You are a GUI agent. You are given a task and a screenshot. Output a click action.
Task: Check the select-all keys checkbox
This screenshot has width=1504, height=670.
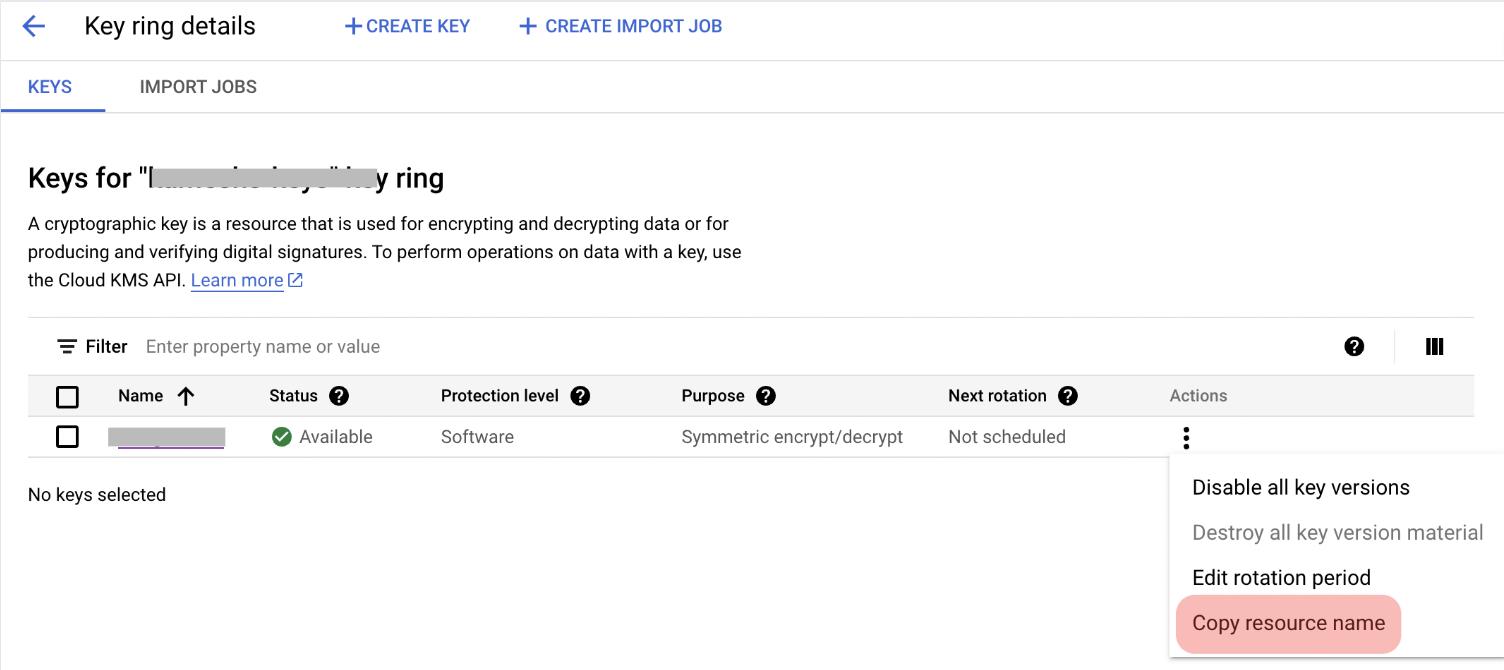point(67,397)
